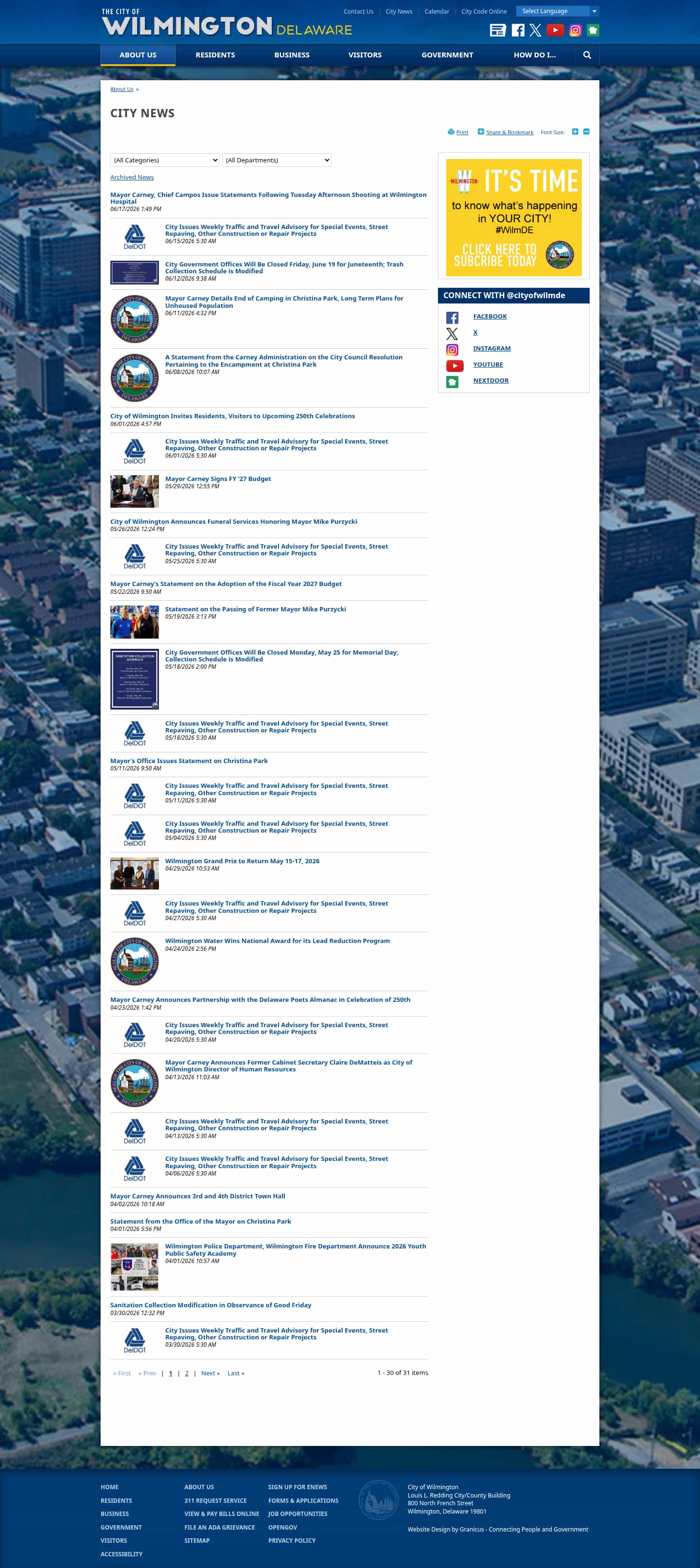This screenshot has width=700, height=1568.
Task: Click DelDOT logo for 06/15/2026 traffic advisory
Action: click(x=134, y=237)
